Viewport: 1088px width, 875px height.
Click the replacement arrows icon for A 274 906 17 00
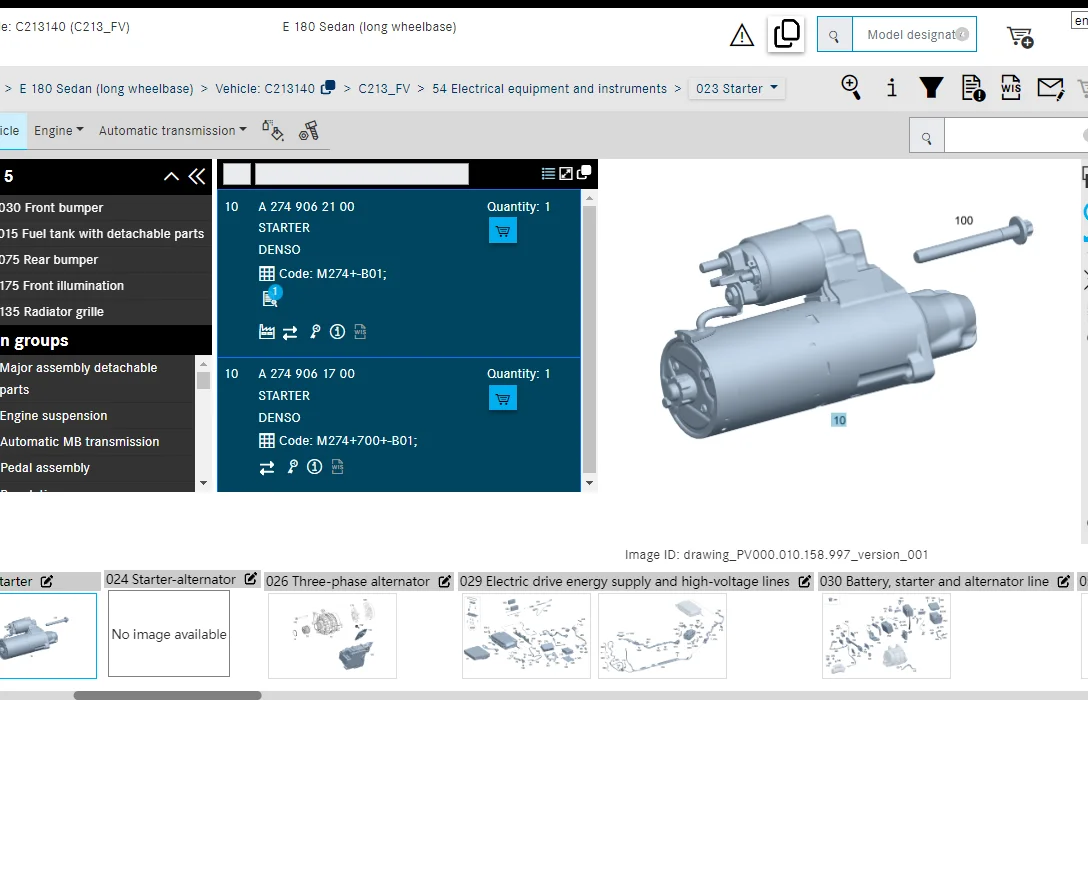coord(267,467)
